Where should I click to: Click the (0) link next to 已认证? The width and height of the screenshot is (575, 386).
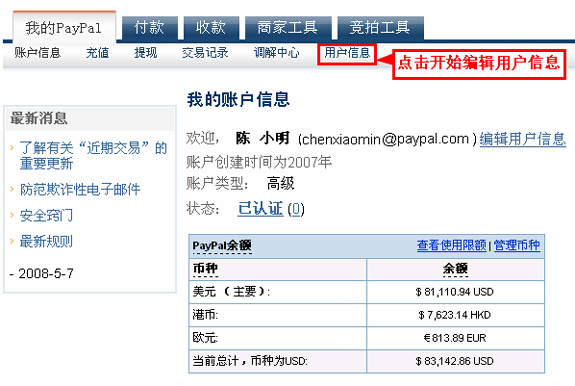coord(296,209)
